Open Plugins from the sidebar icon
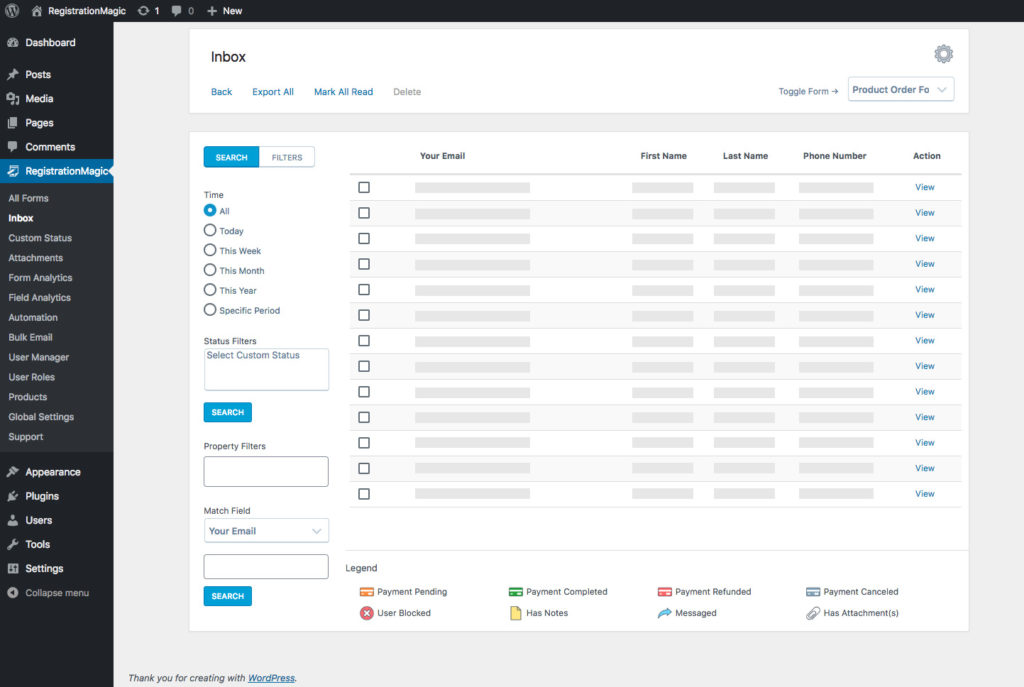Image resolution: width=1024 pixels, height=687 pixels. (x=13, y=496)
